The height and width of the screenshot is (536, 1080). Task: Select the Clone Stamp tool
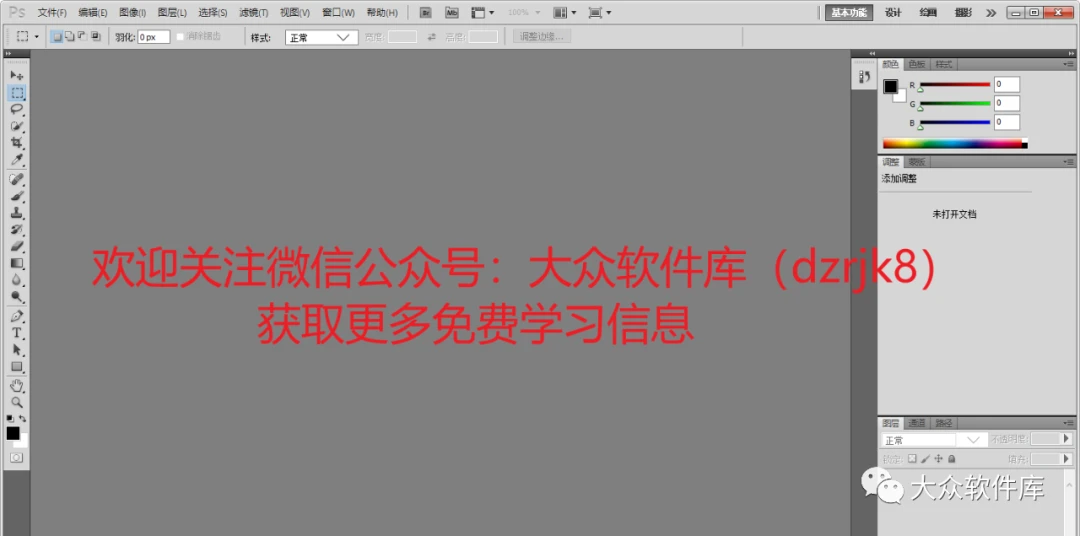[x=17, y=213]
